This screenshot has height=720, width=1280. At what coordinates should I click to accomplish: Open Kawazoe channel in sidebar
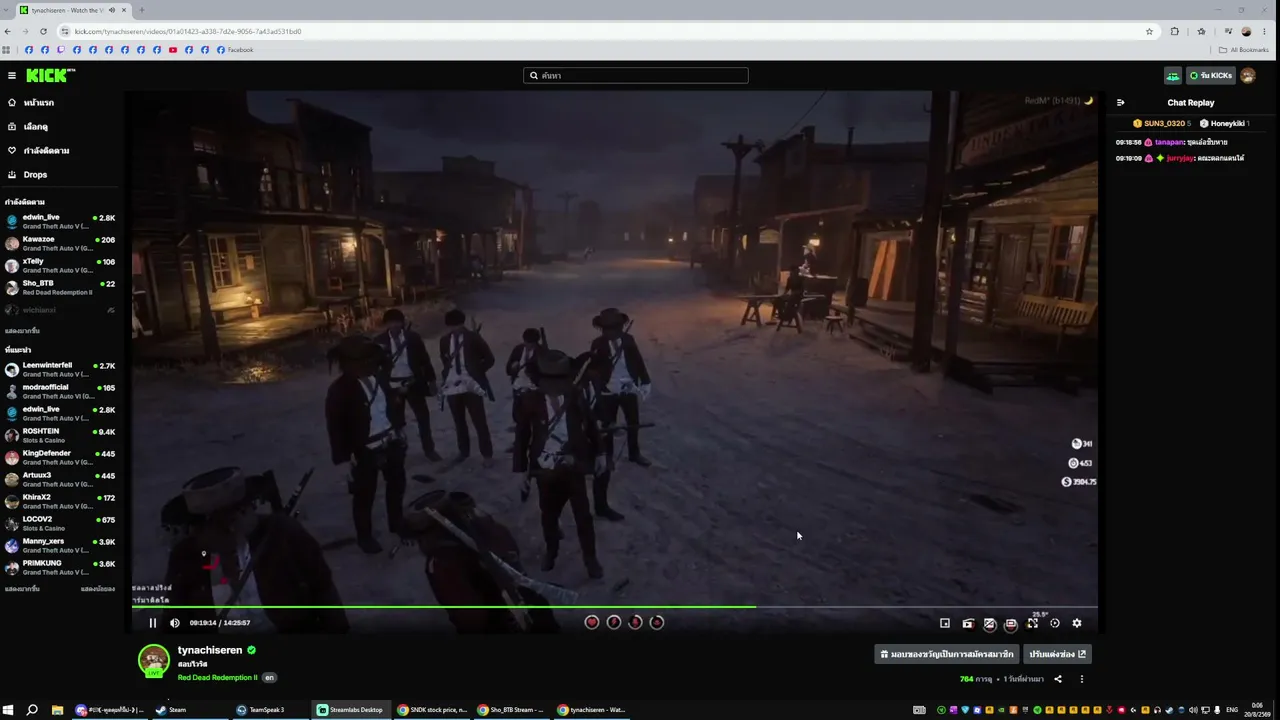[60, 243]
